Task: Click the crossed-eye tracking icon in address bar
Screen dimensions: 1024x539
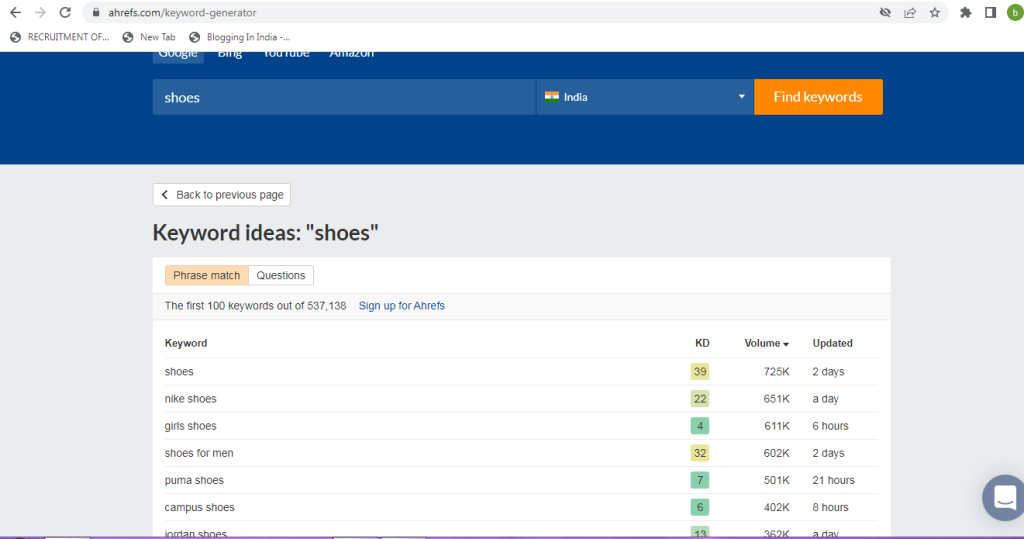Action: click(x=885, y=12)
